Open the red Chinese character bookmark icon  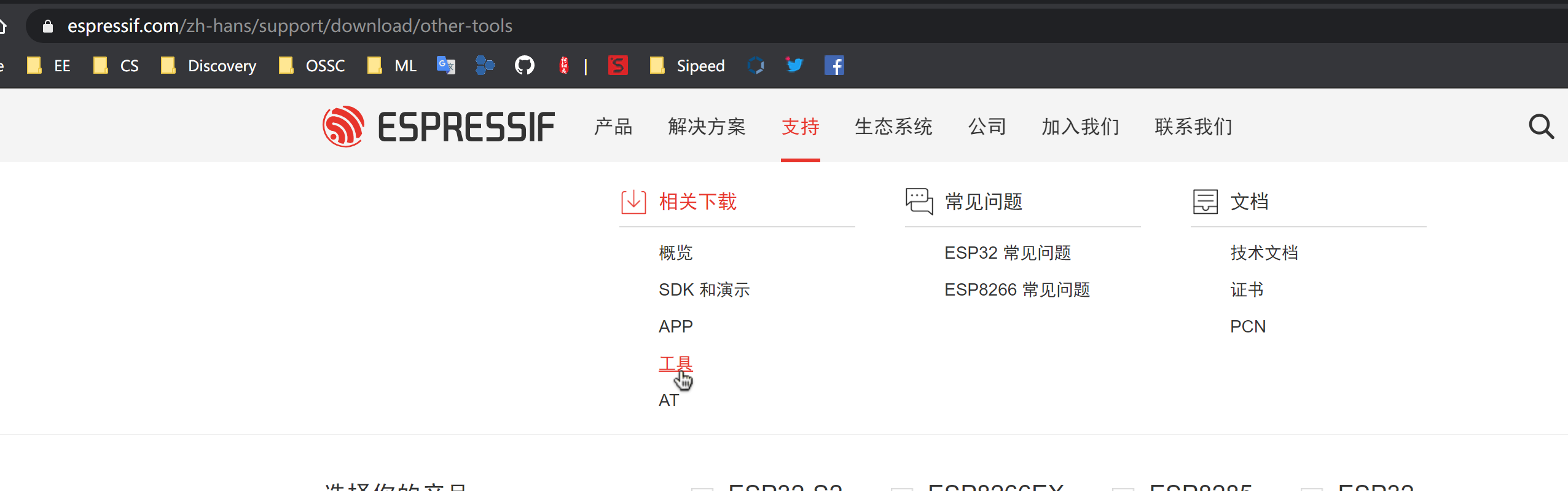tap(563, 65)
